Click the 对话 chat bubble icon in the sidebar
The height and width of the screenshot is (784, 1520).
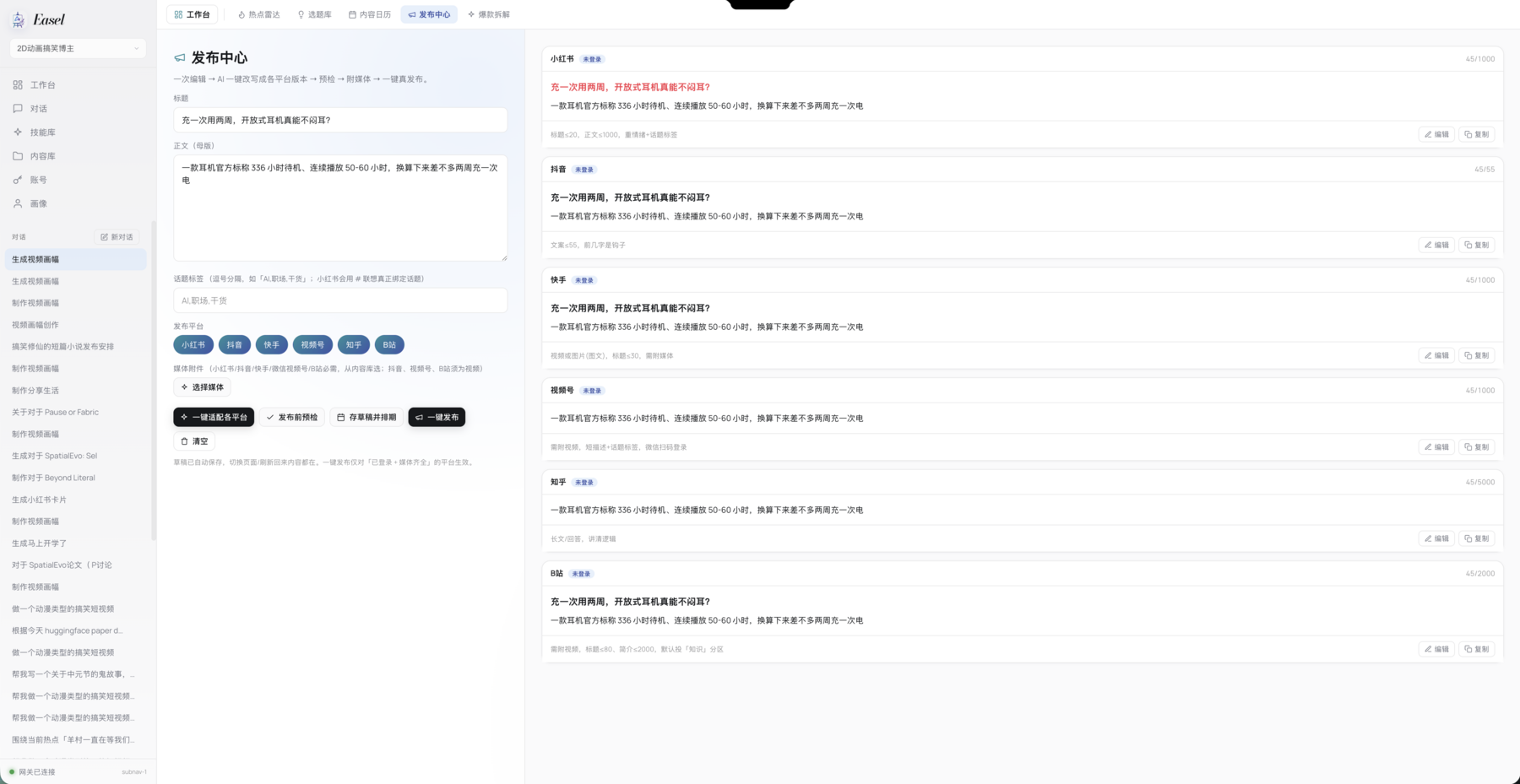(18, 109)
